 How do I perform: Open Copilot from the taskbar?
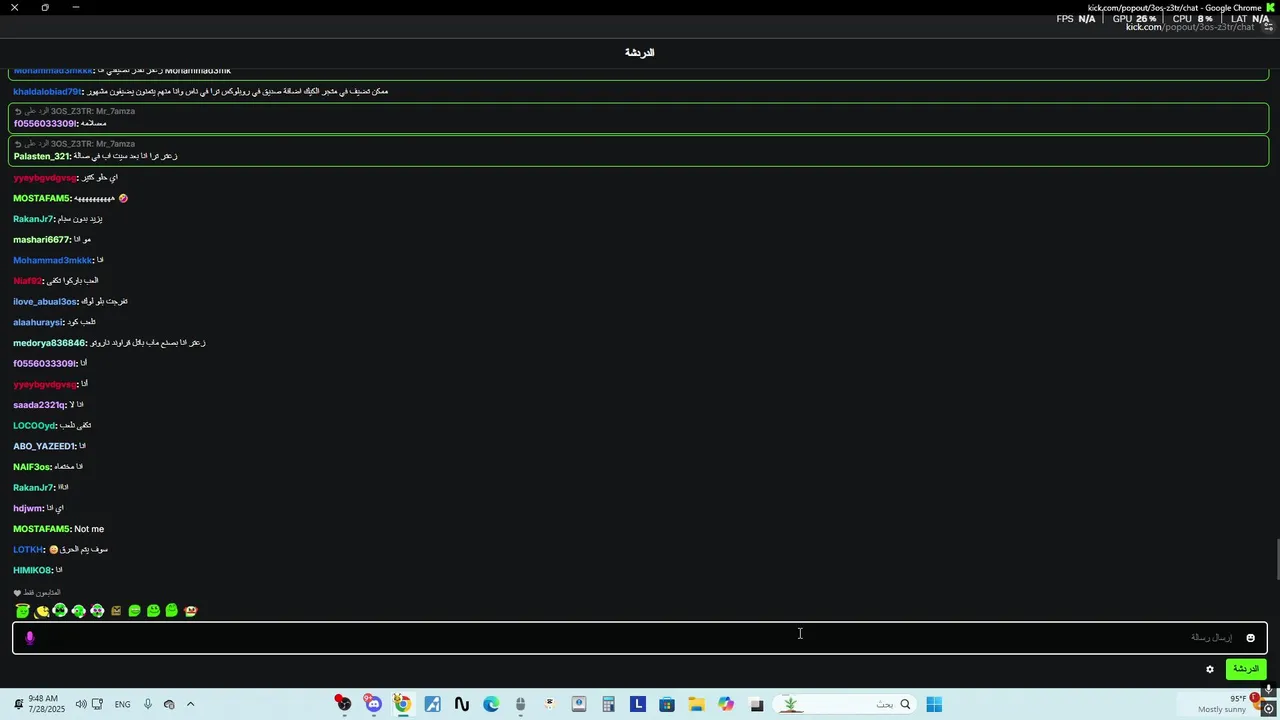726,704
